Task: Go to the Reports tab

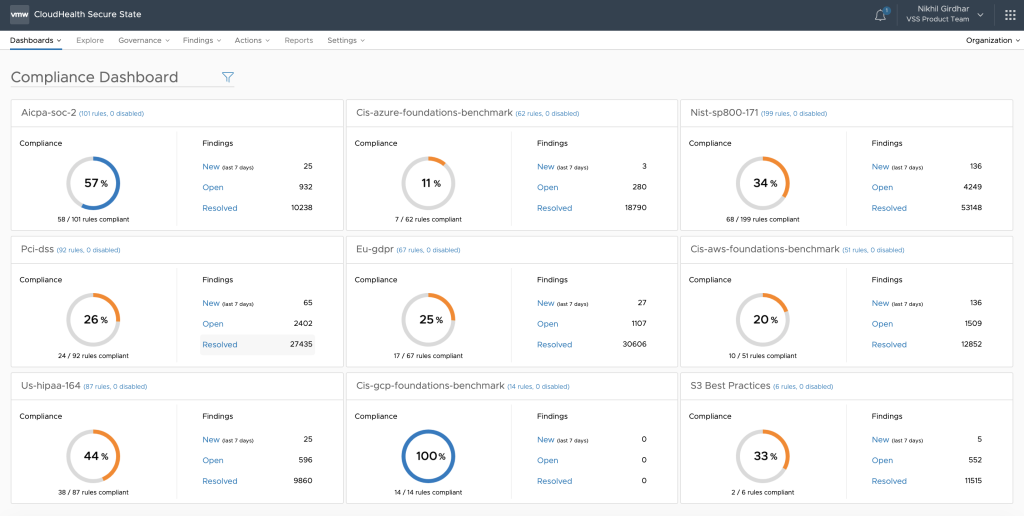Action: click(x=298, y=41)
